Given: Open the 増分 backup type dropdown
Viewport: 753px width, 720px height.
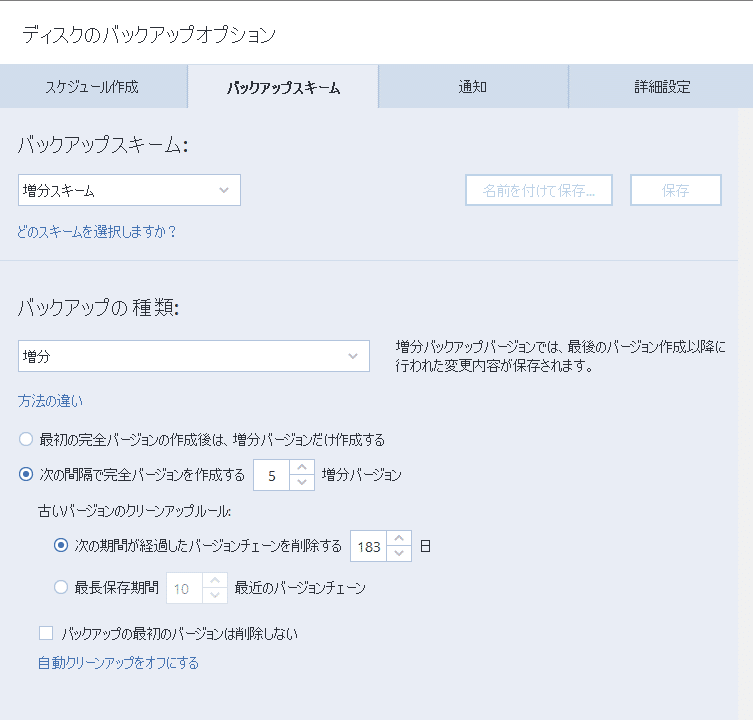Looking at the screenshot, I should click(x=194, y=356).
